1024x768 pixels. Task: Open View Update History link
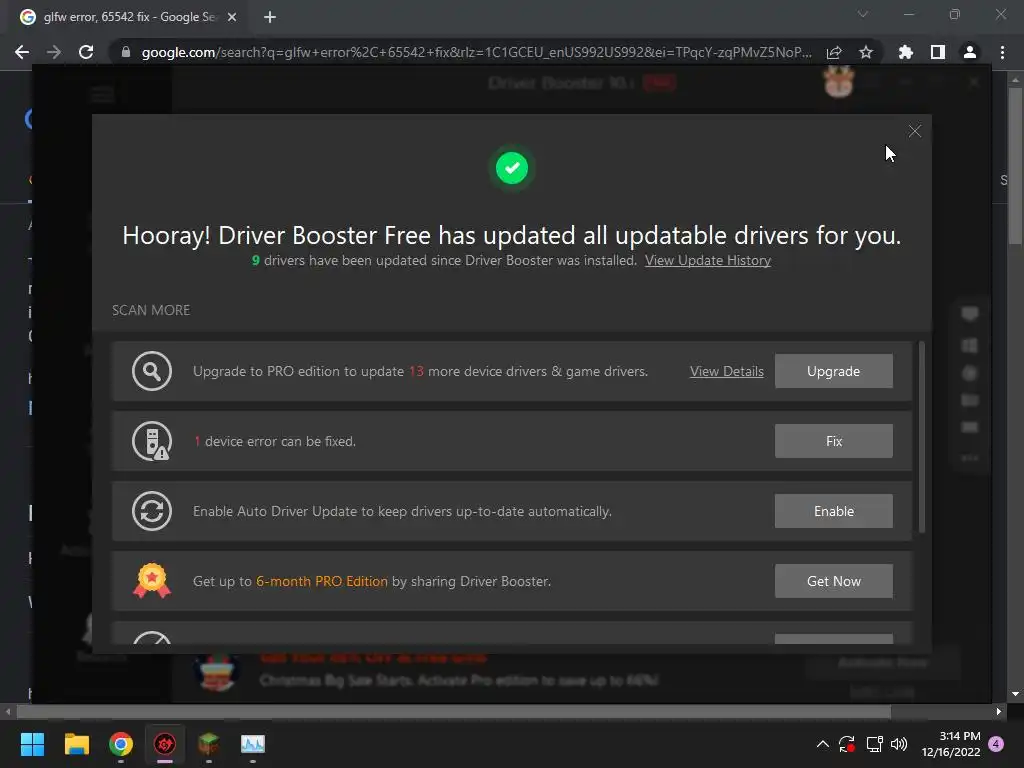coord(708,261)
